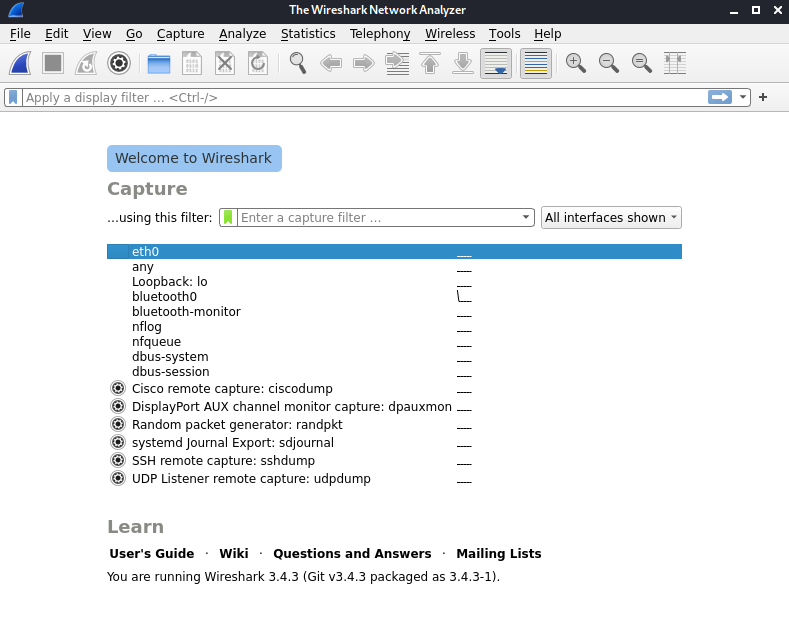Image resolution: width=789 pixels, height=617 pixels.
Task: Click the stop capture square icon
Action: (53, 63)
